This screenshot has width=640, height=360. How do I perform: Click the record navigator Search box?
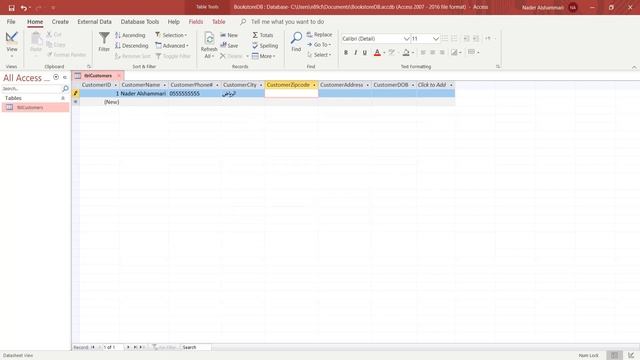click(x=196, y=347)
